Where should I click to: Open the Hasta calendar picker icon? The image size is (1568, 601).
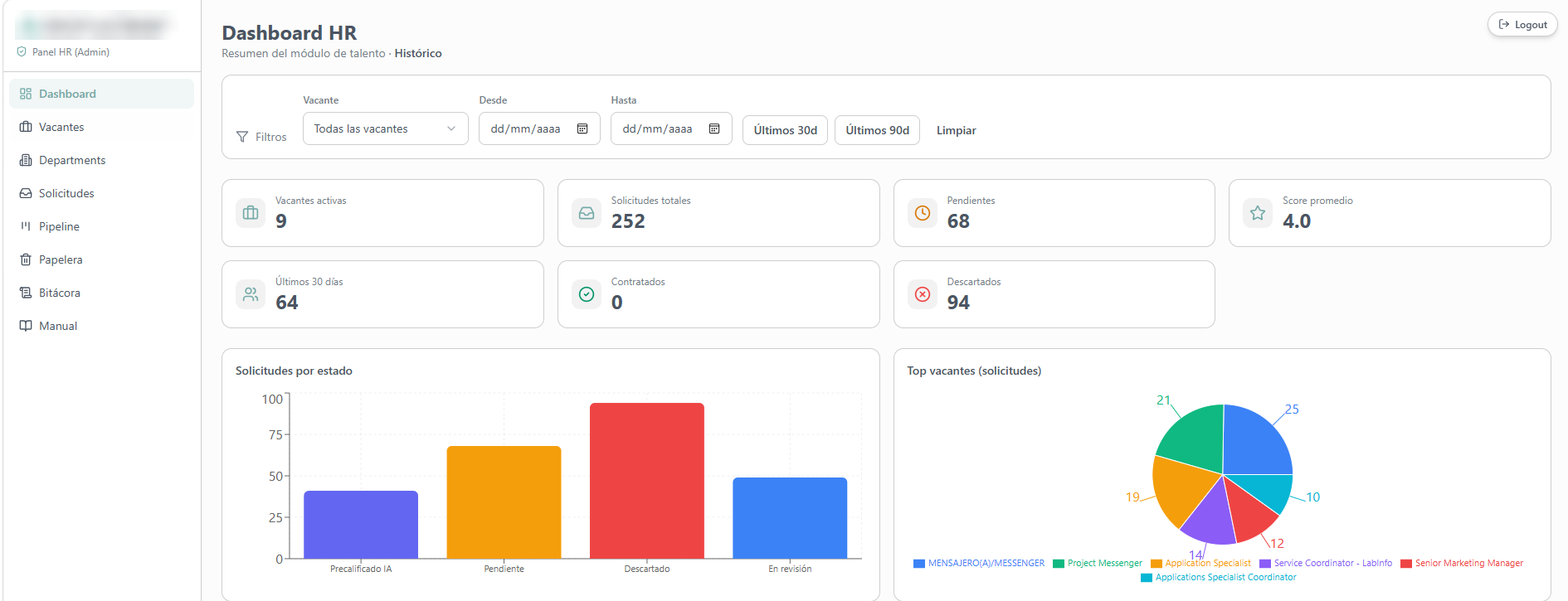coord(714,128)
